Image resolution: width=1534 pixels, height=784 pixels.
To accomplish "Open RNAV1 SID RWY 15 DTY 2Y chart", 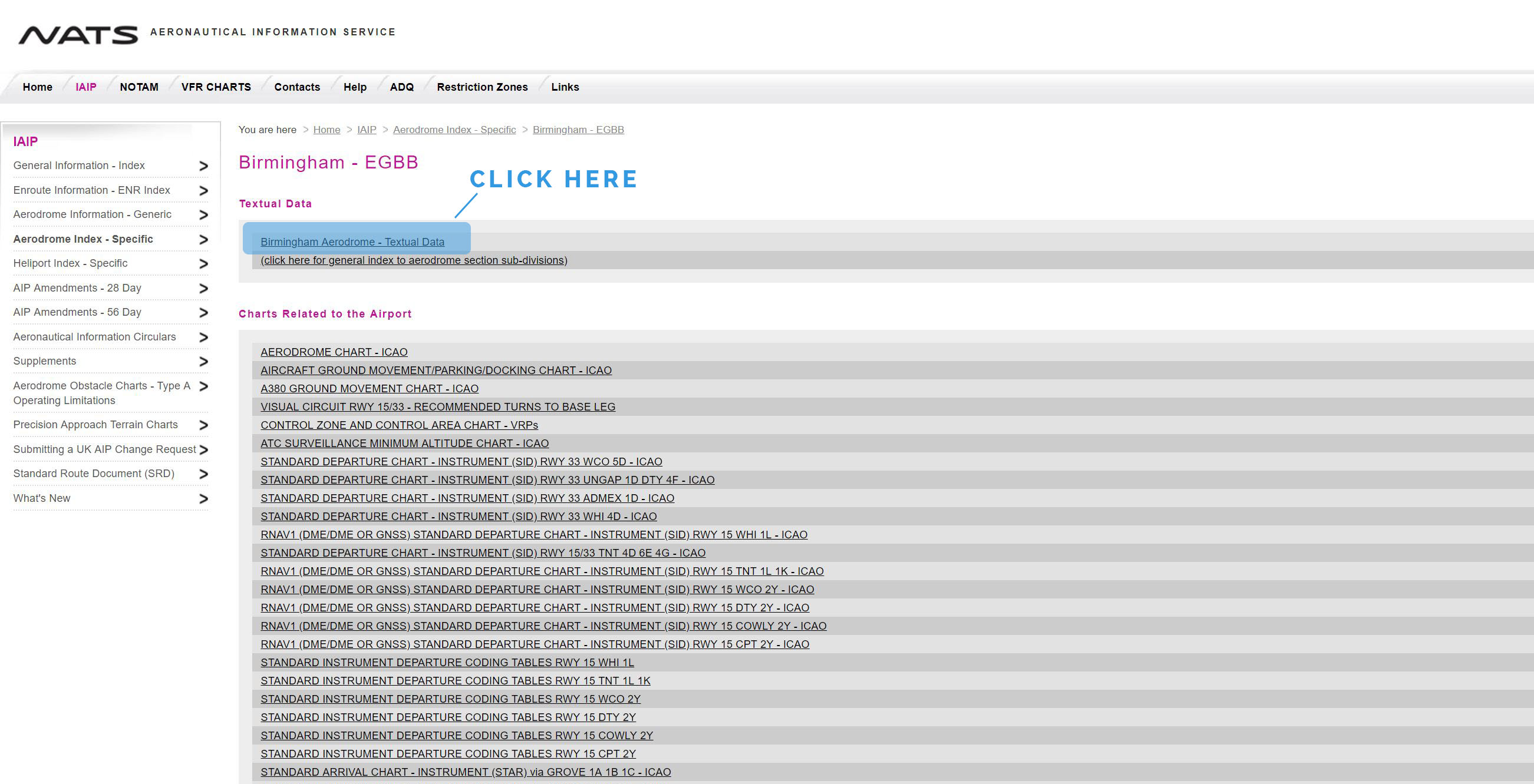I will (535, 608).
